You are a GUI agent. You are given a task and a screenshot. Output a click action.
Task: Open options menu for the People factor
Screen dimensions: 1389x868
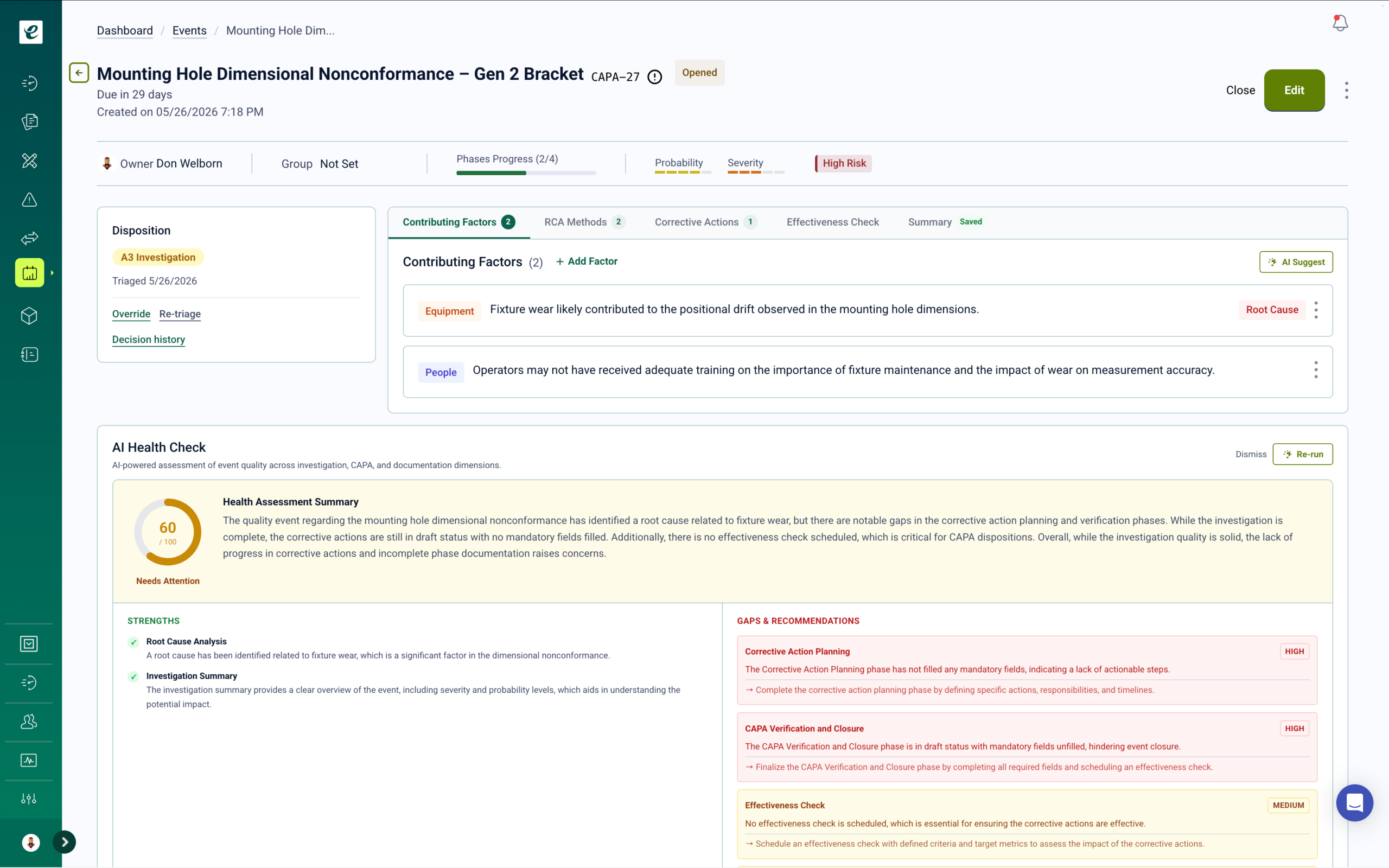pos(1316,371)
